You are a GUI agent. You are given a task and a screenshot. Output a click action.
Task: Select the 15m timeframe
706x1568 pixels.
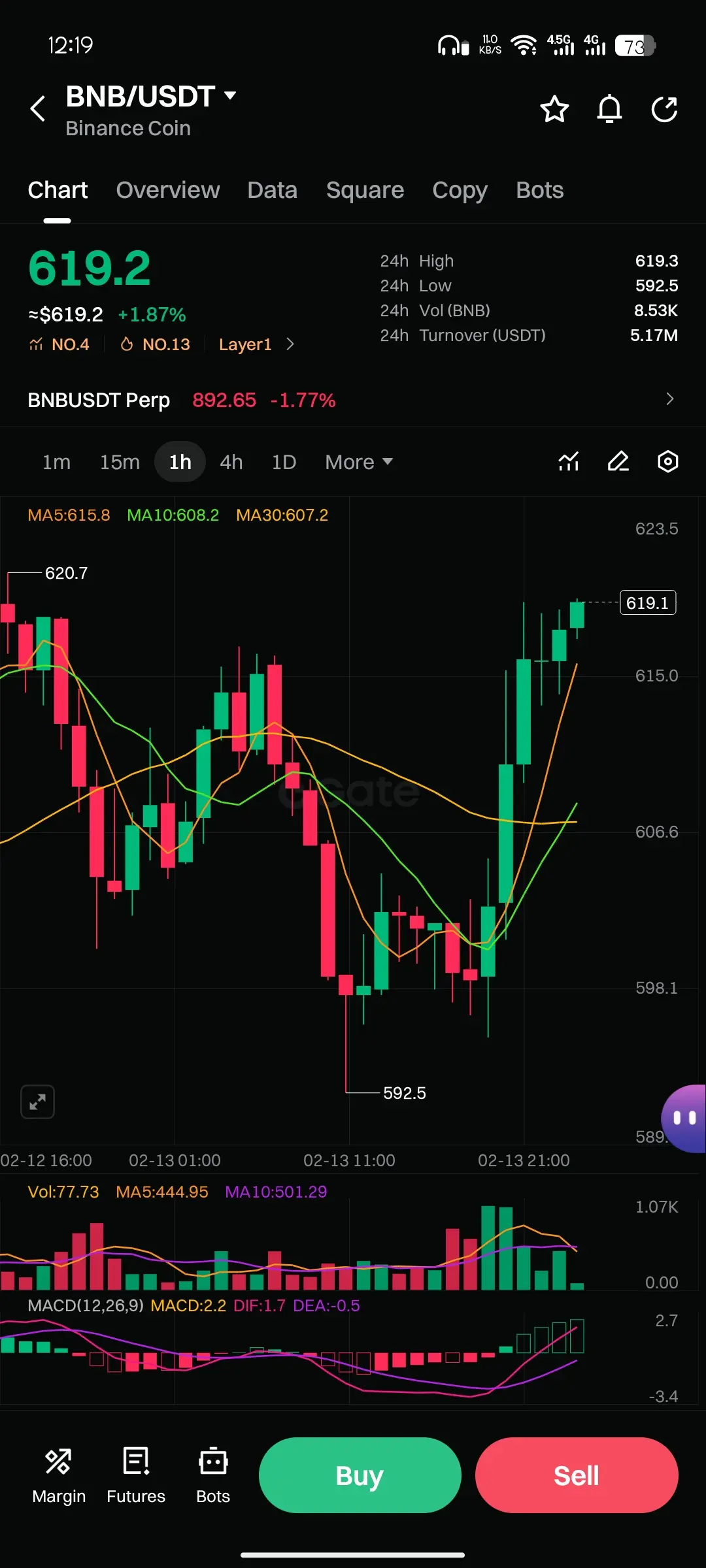(x=120, y=462)
